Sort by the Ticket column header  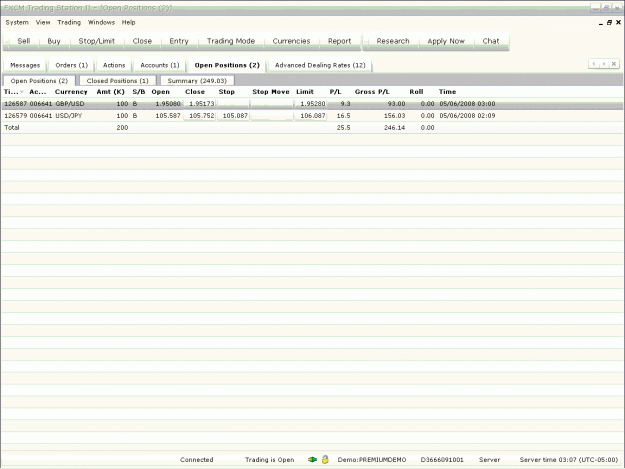(14, 92)
